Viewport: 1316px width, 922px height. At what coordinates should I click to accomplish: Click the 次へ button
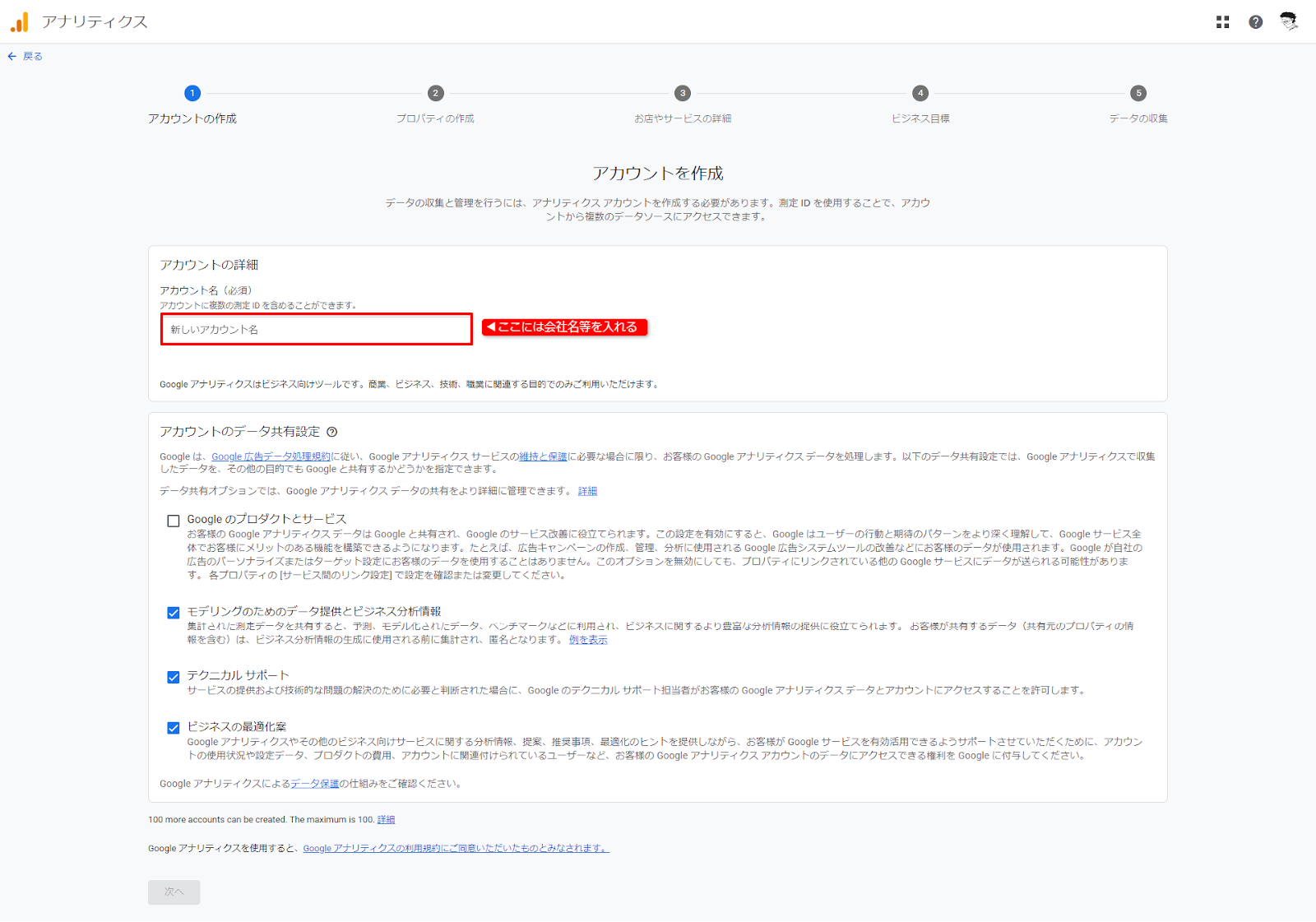(174, 892)
